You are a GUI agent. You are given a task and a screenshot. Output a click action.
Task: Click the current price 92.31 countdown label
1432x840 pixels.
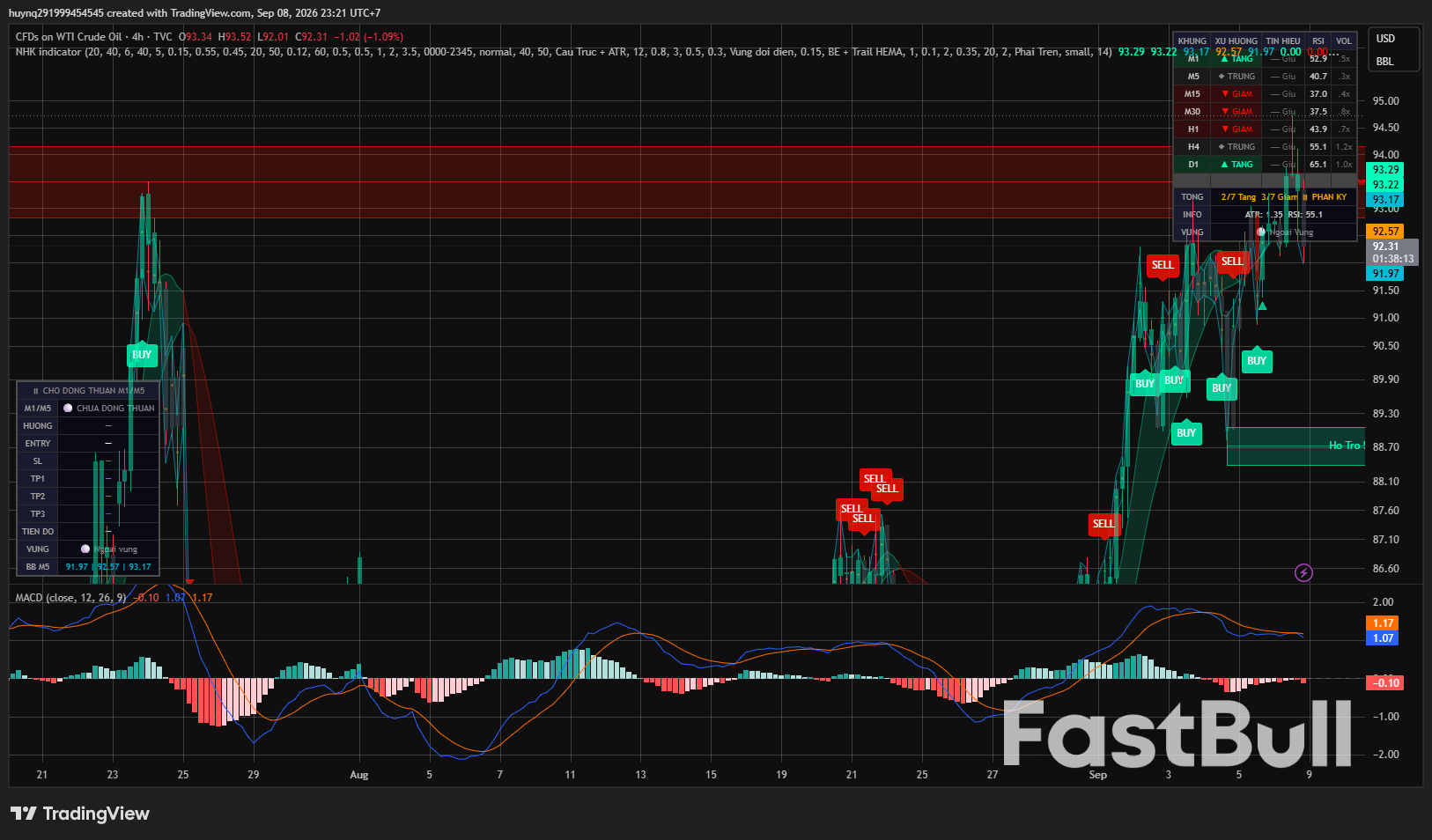1392,253
